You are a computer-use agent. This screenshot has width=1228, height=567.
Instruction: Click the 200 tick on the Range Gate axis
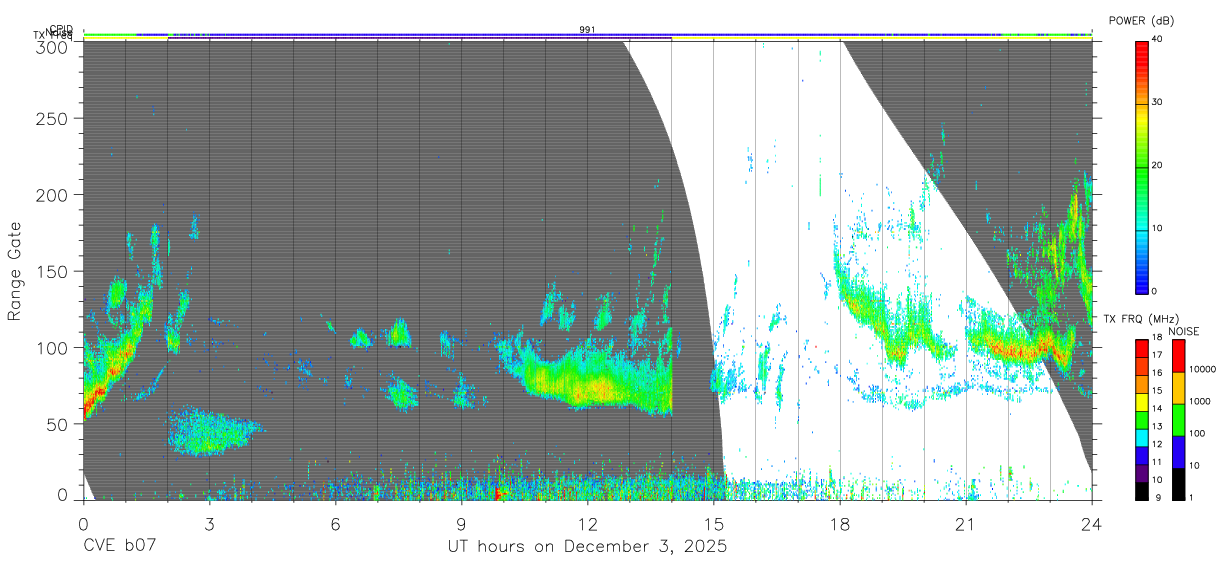pyautogui.click(x=54, y=194)
